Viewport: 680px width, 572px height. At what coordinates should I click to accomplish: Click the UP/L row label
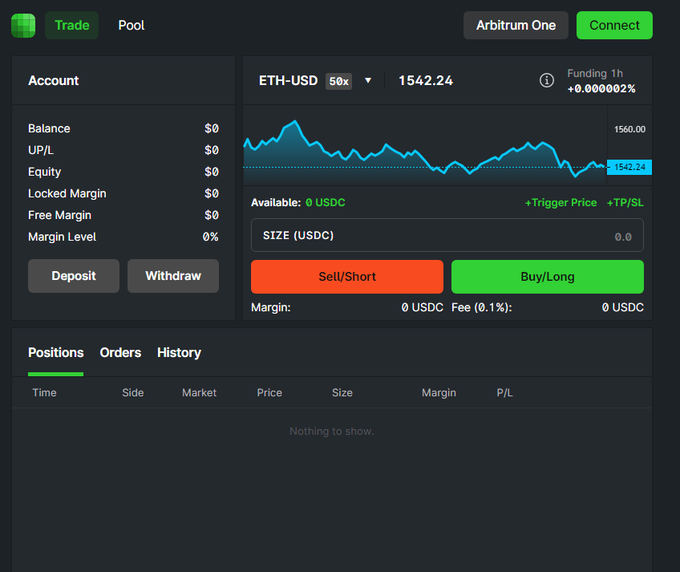41,150
